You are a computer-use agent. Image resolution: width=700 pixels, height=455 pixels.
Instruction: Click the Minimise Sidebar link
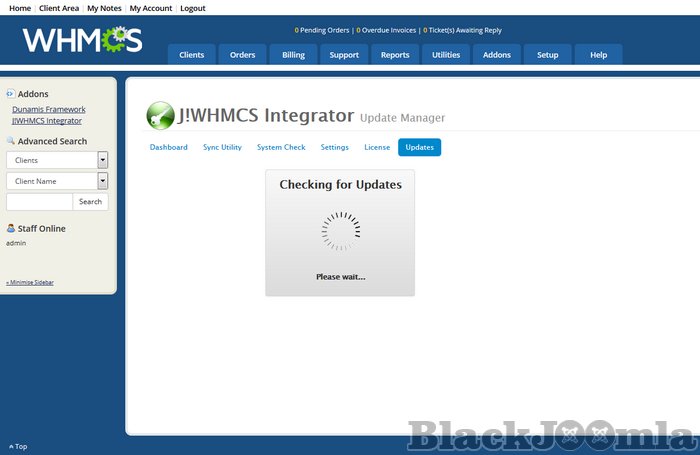point(30,282)
